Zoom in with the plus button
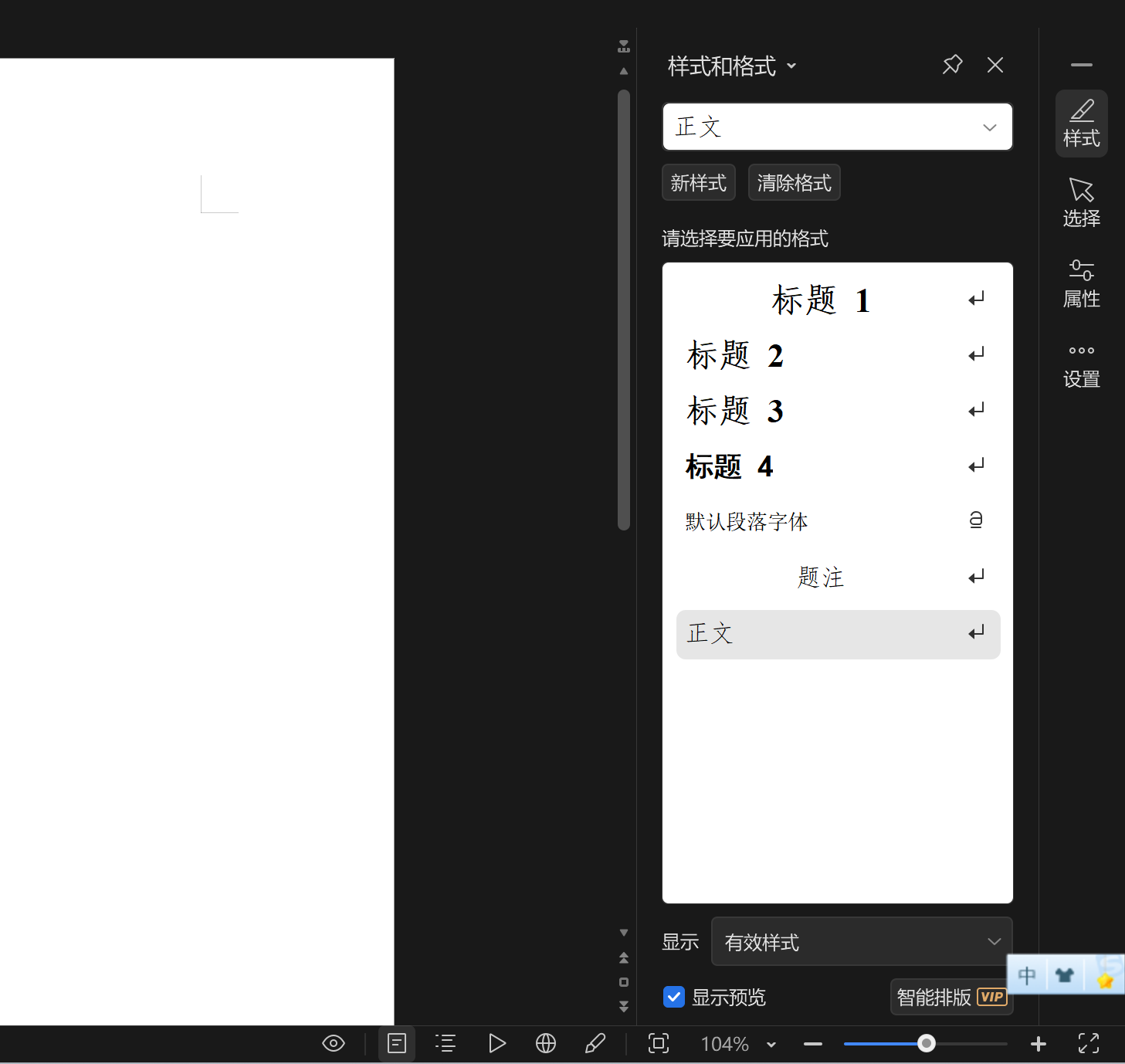 click(1039, 1044)
